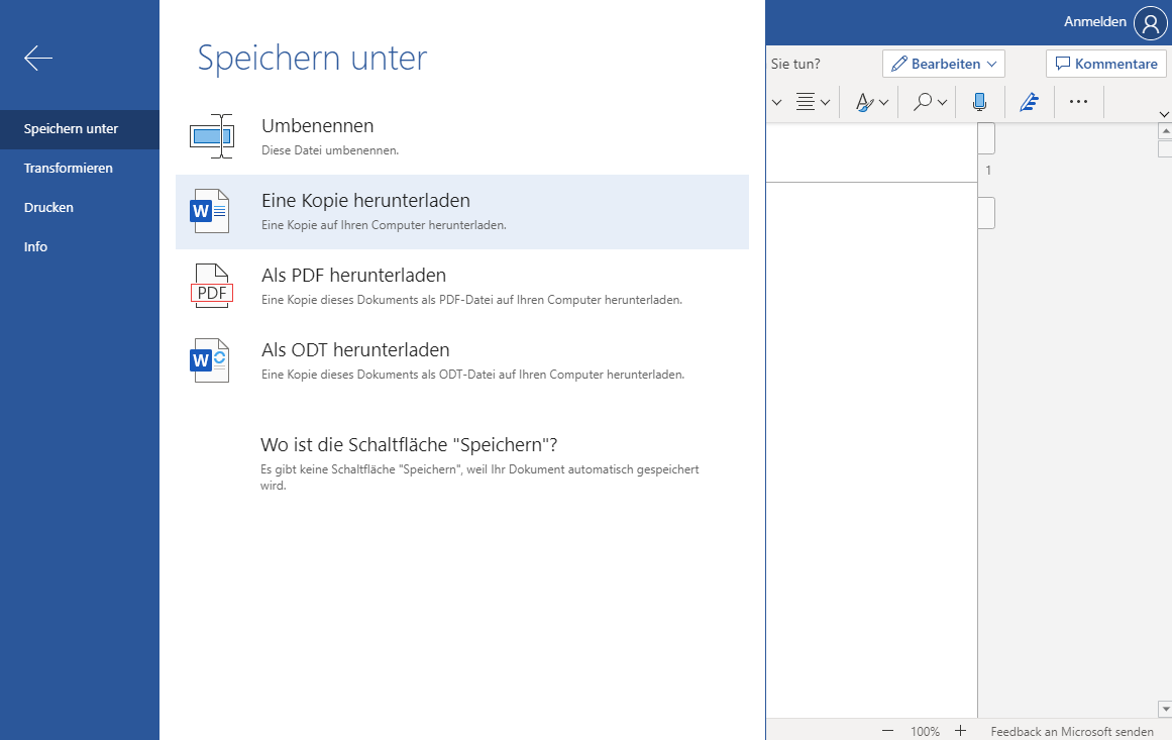
Task: Open more options ellipsis in ribbon
Action: tap(1079, 102)
